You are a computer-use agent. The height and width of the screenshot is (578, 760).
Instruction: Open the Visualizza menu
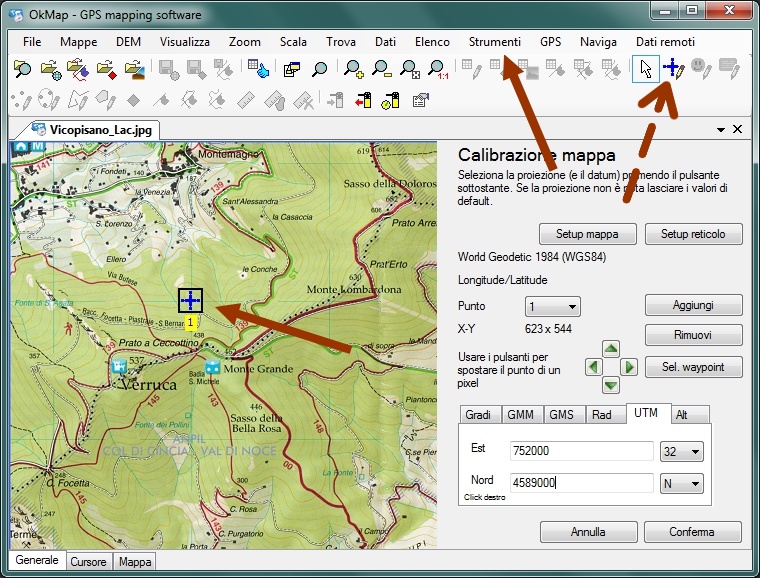click(x=185, y=42)
